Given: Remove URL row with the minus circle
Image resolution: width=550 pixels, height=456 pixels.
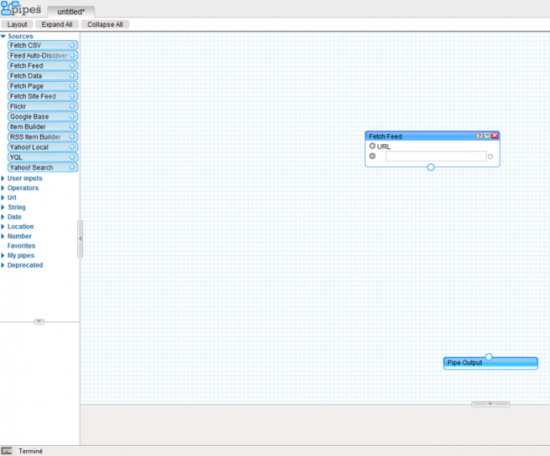Looking at the screenshot, I should pos(373,156).
